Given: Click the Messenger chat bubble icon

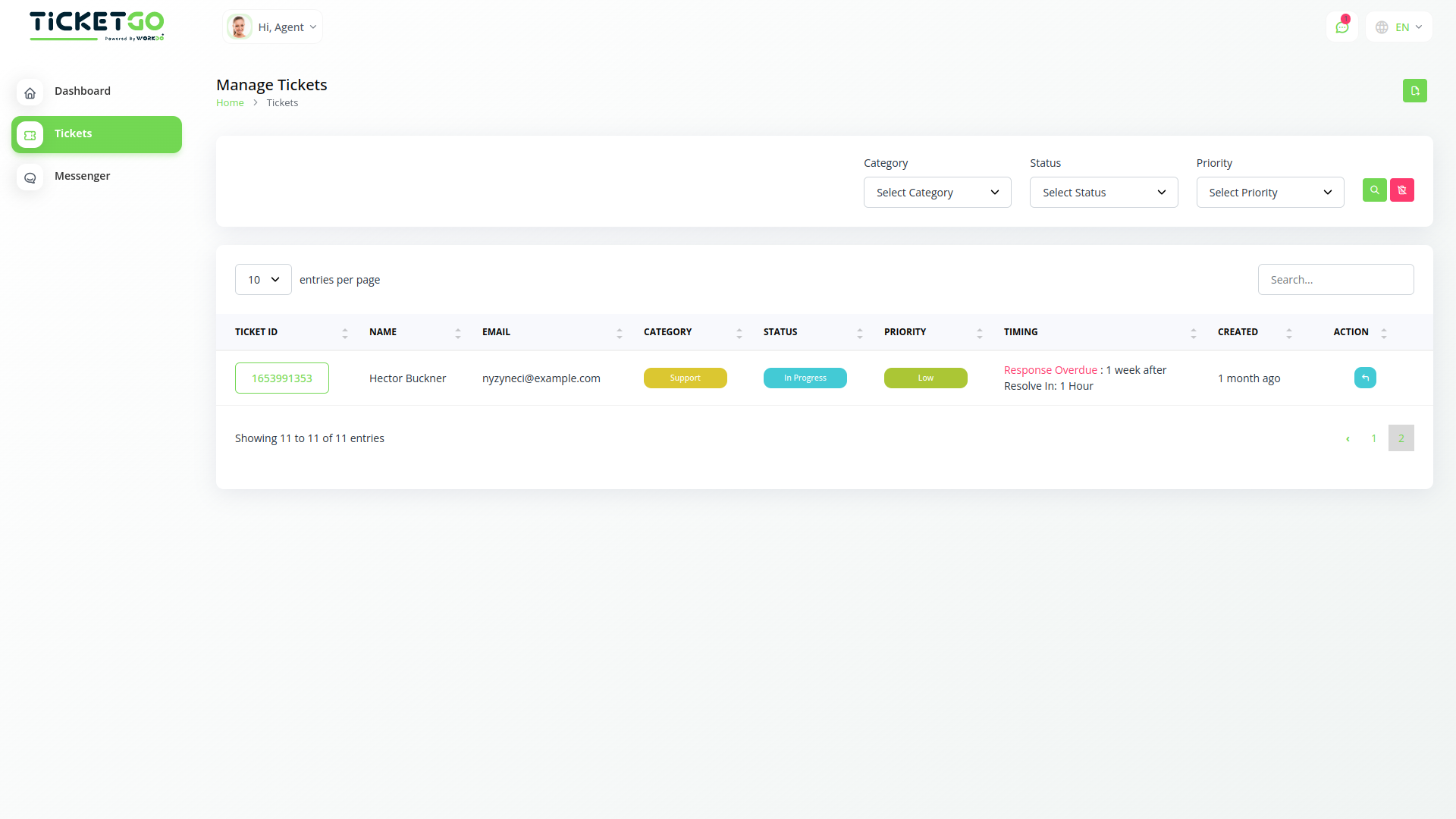Looking at the screenshot, I should pyautogui.click(x=30, y=177).
